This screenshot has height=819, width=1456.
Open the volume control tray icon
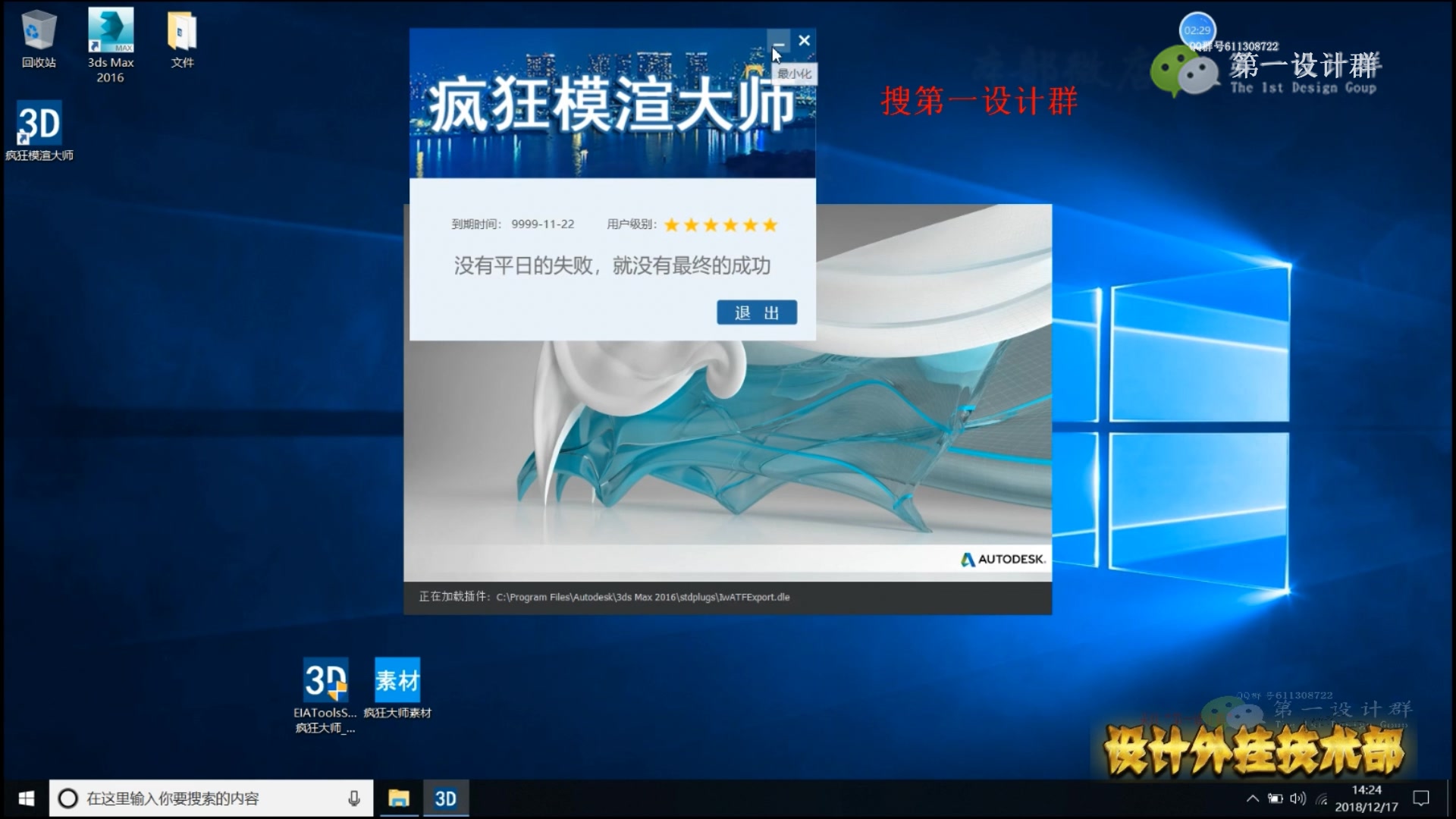pyautogui.click(x=1298, y=799)
